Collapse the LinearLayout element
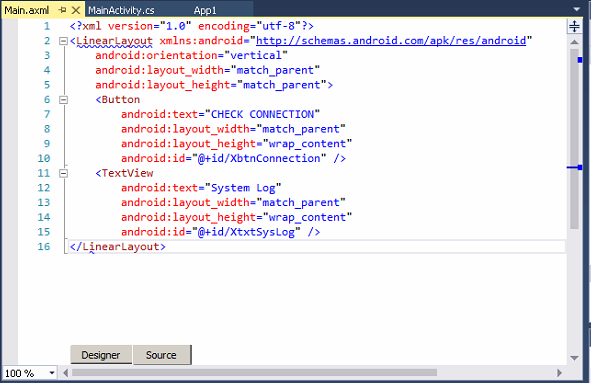Viewport: 591px width, 383px height. click(63, 41)
